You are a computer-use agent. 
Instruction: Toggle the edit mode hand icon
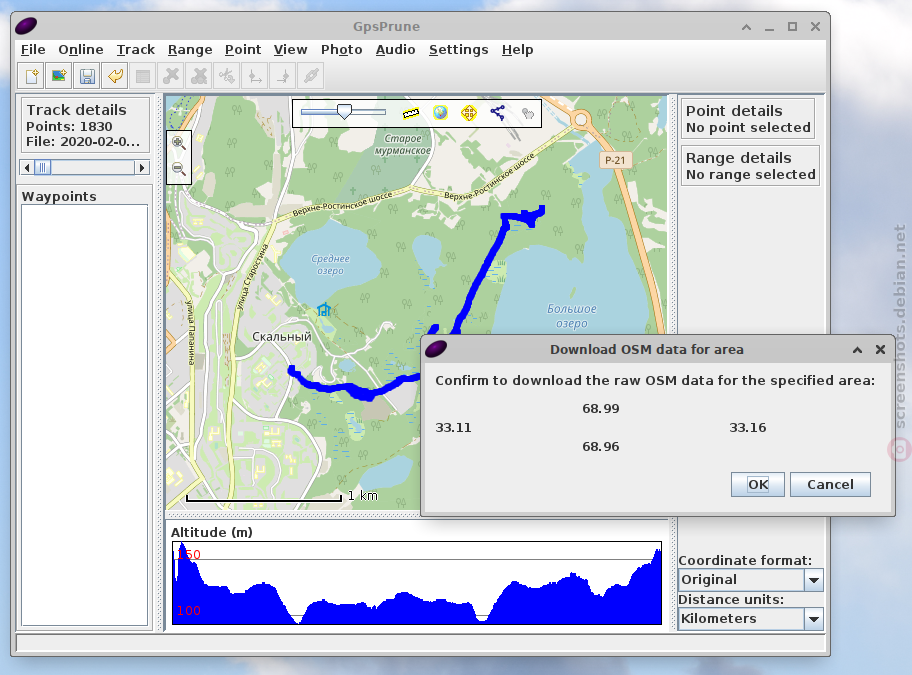tap(528, 113)
